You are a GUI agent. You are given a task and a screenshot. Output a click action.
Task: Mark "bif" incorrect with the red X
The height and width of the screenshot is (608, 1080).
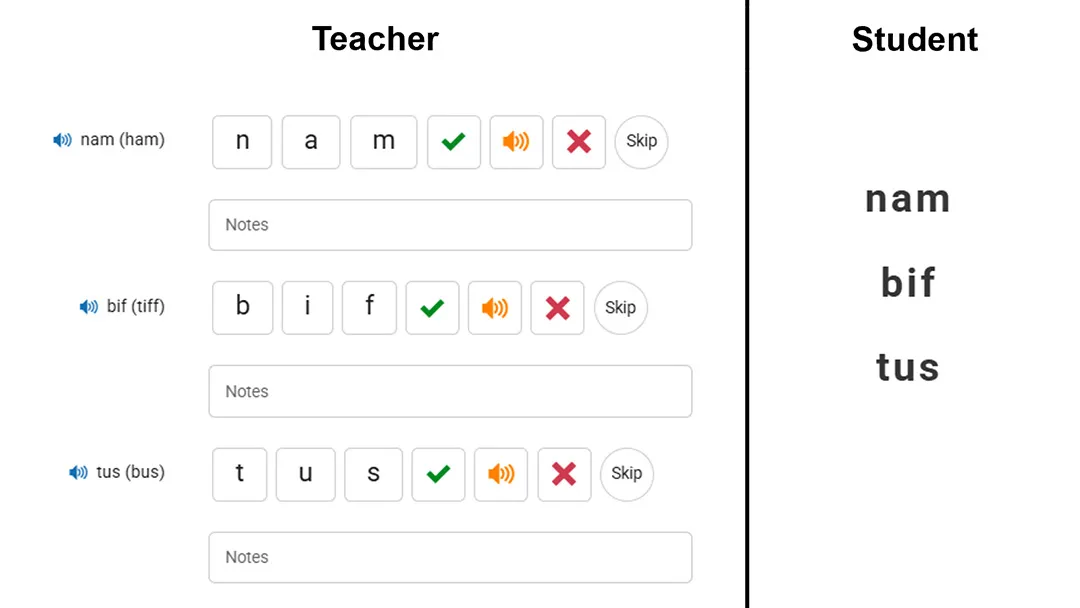[x=557, y=308]
